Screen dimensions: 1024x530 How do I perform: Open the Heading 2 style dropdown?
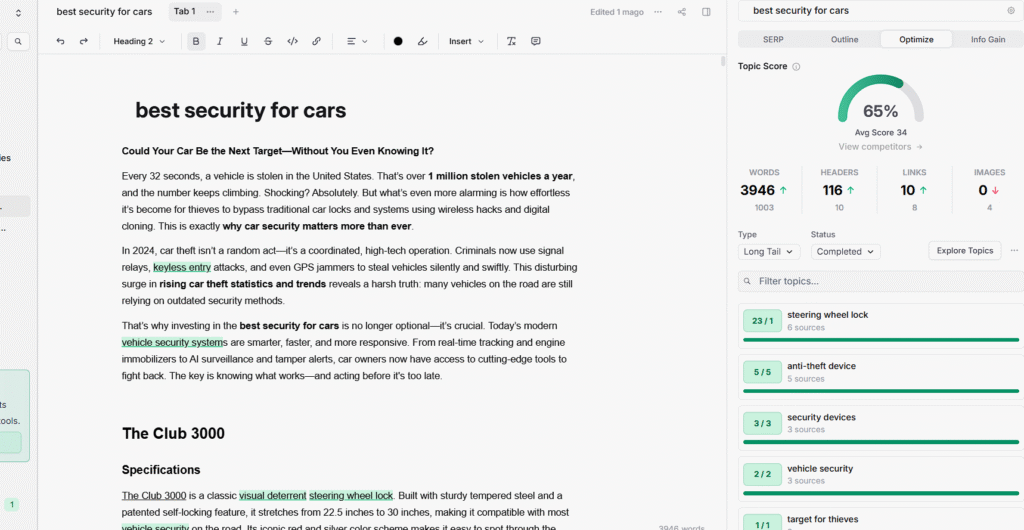138,42
